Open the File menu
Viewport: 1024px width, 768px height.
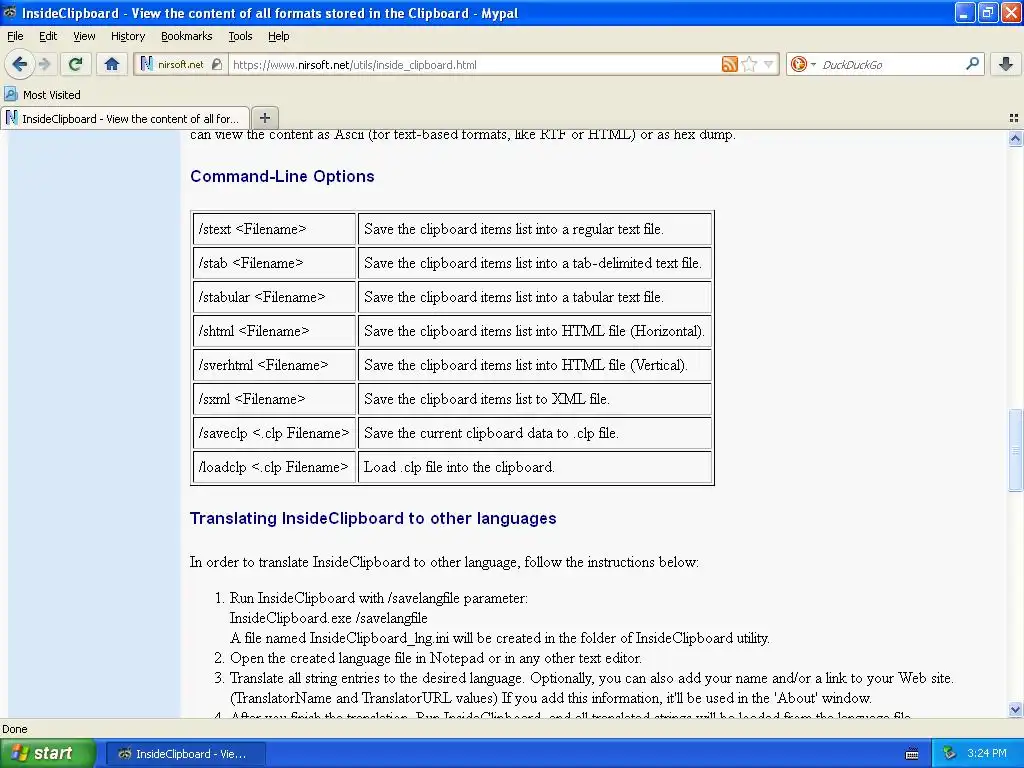[15, 36]
